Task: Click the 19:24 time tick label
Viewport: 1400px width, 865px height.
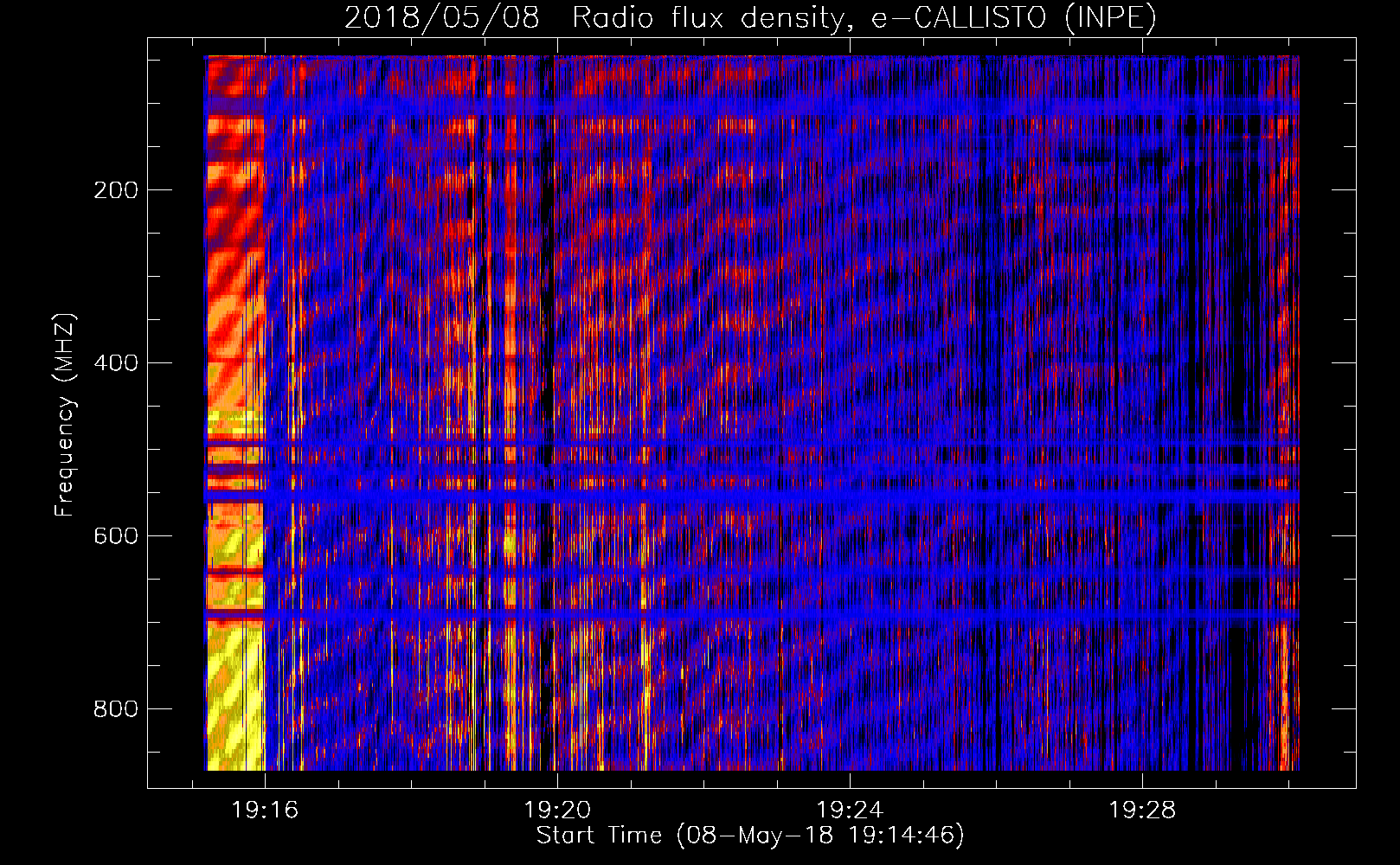Action: (850, 811)
